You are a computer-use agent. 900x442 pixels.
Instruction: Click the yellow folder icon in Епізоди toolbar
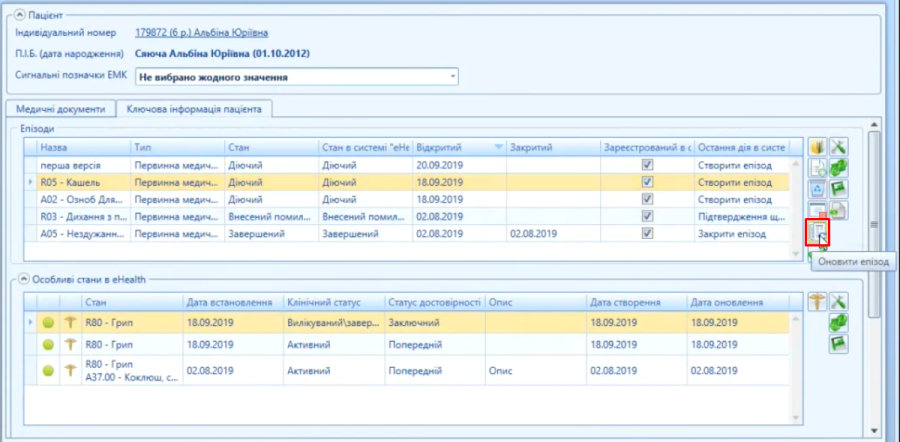pyautogui.click(x=817, y=147)
